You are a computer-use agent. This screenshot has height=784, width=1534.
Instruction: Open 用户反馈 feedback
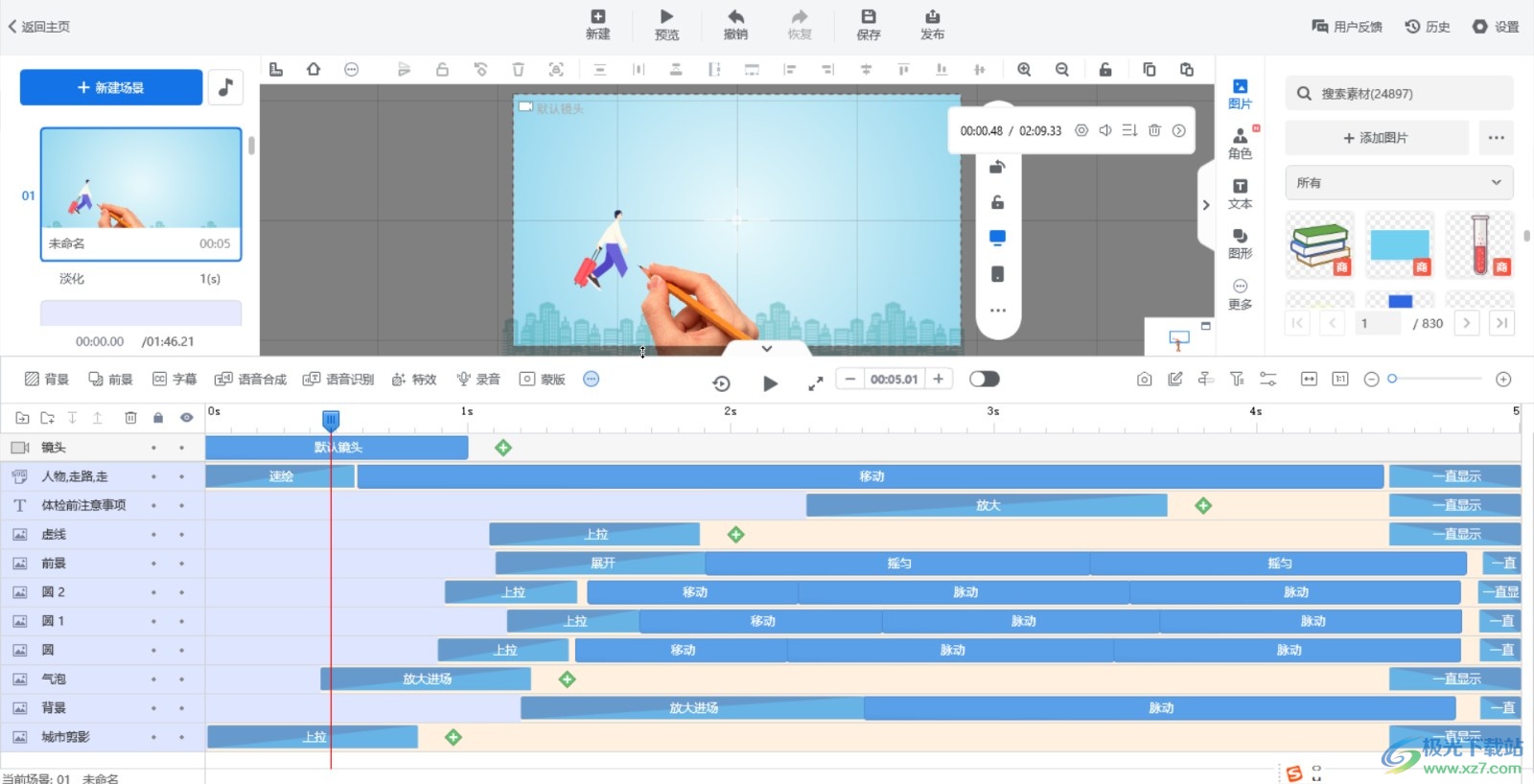(x=1347, y=27)
